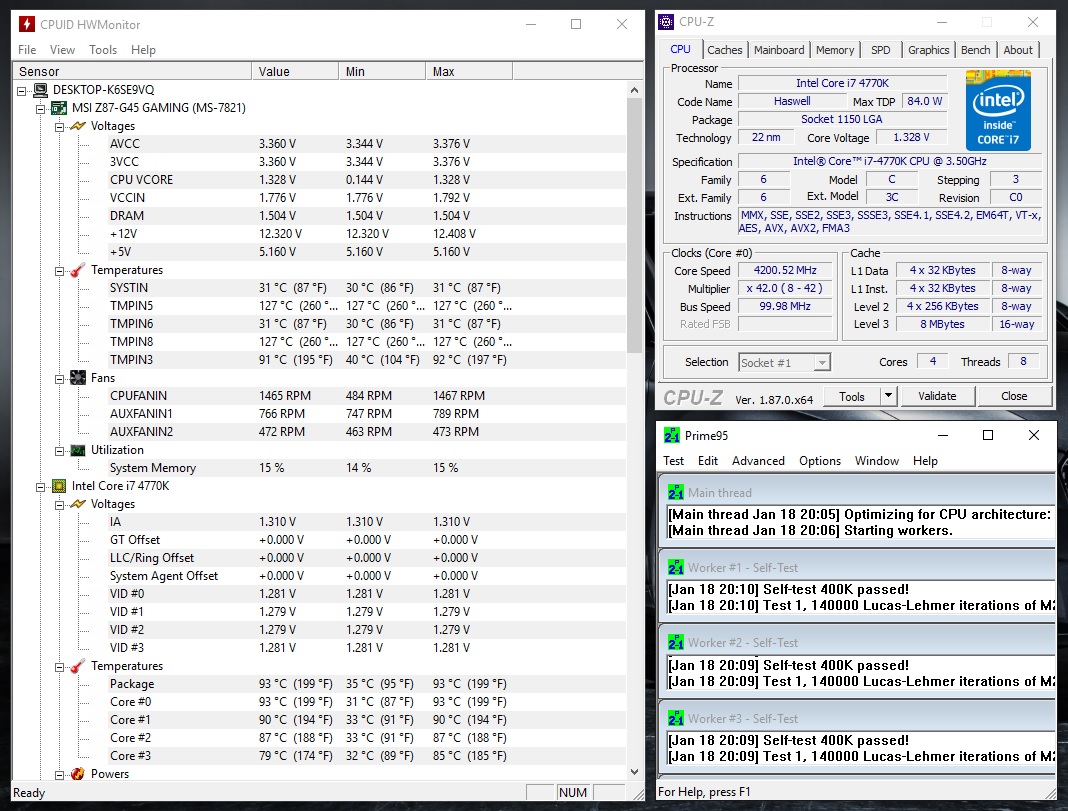Click the Utilization chip icon
1068x811 pixels.
pos(78,450)
